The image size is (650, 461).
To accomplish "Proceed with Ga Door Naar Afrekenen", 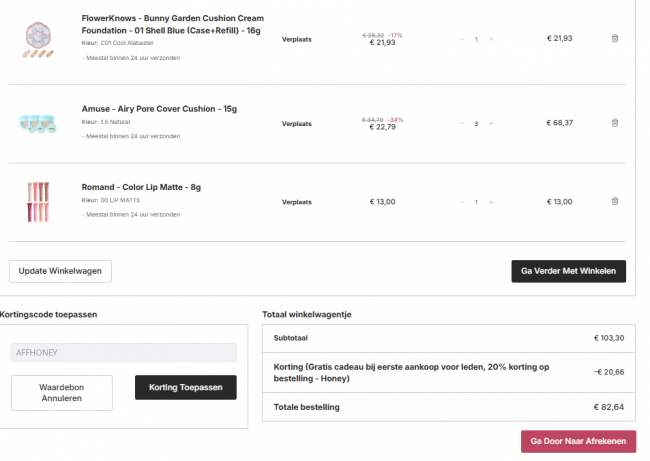I will [x=578, y=441].
